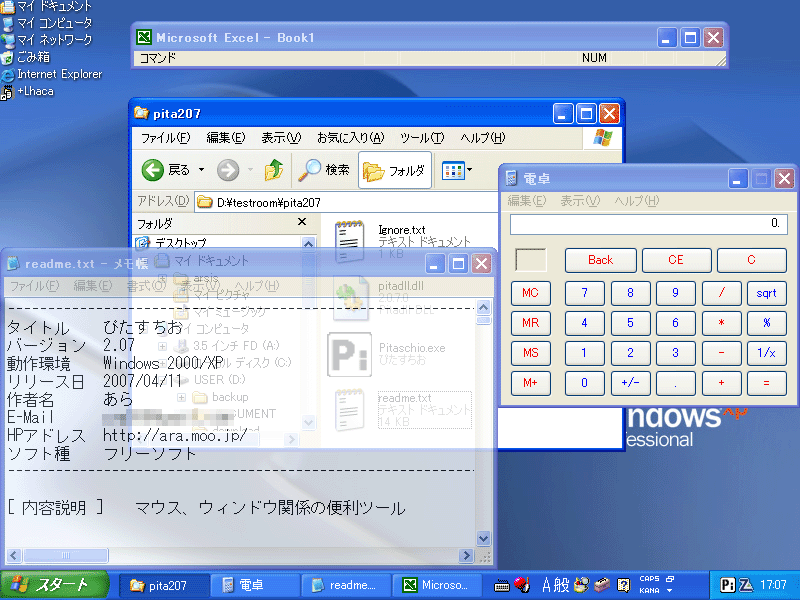The width and height of the screenshot is (800, 600).
Task: Click the M+ memory add button
Action: click(x=531, y=383)
